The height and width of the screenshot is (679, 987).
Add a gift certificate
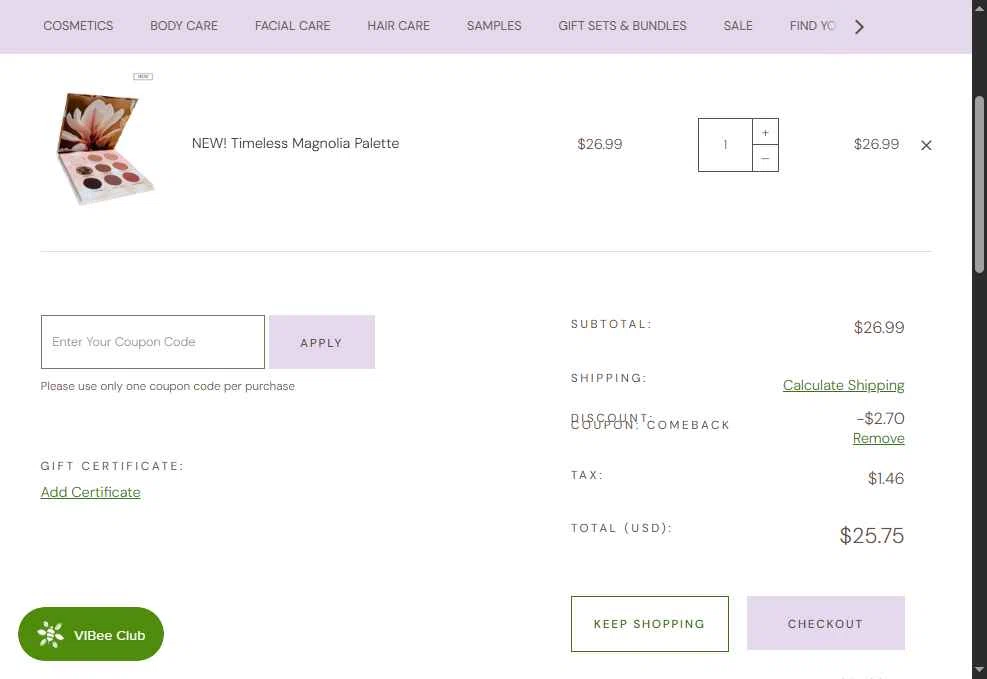coord(91,492)
